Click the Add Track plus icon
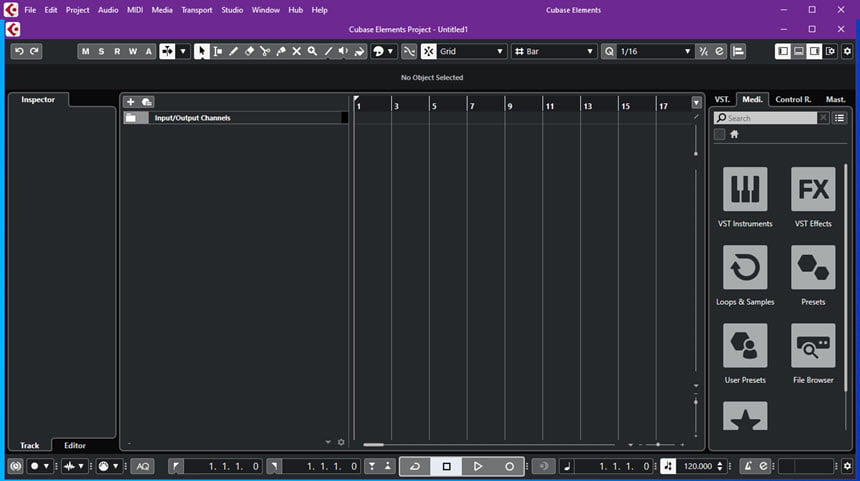The height and width of the screenshot is (481, 860). coord(131,102)
